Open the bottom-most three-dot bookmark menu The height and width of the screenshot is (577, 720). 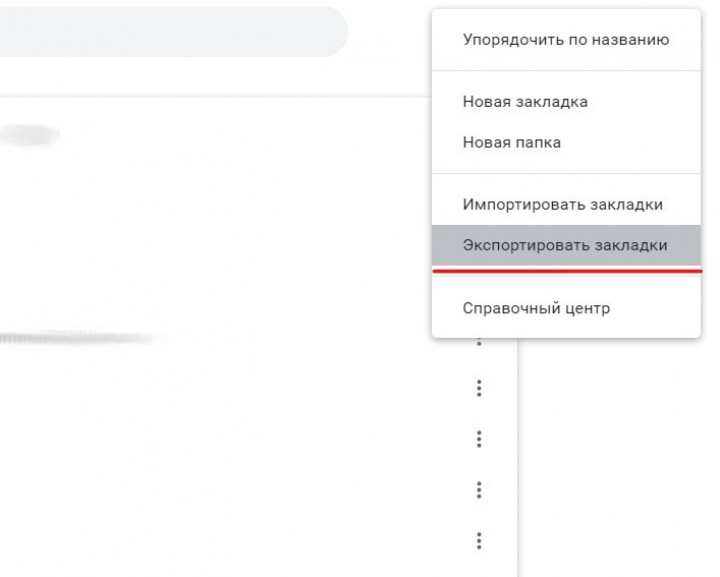[479, 541]
